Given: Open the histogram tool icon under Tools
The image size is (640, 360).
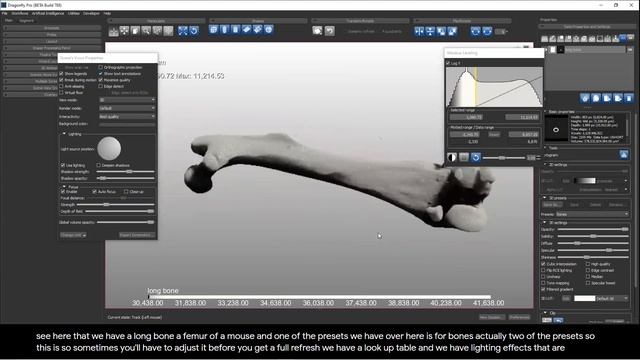Looking at the screenshot, I should (624, 154).
